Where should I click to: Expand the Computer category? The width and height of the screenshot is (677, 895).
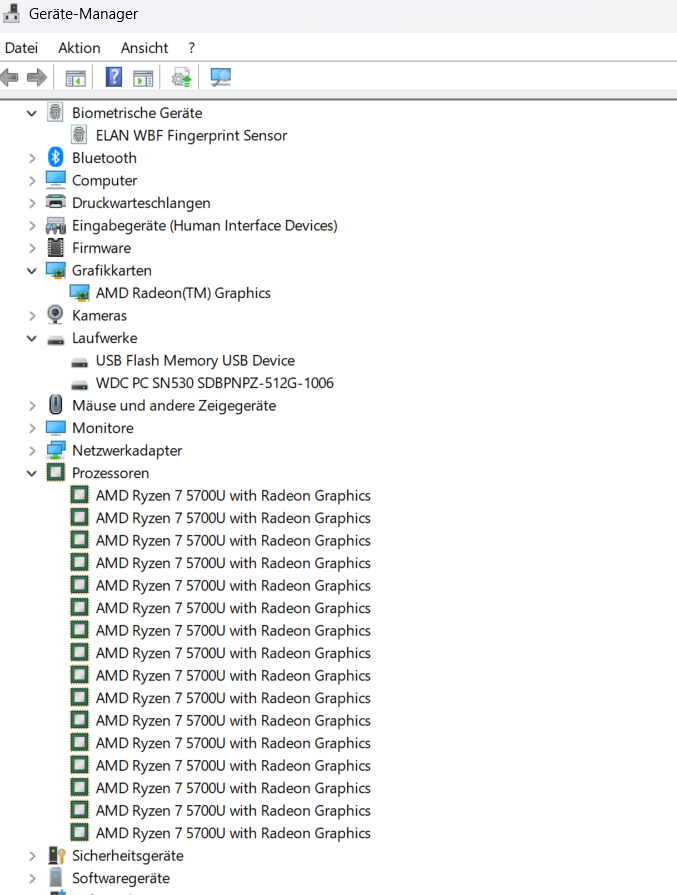(32, 181)
